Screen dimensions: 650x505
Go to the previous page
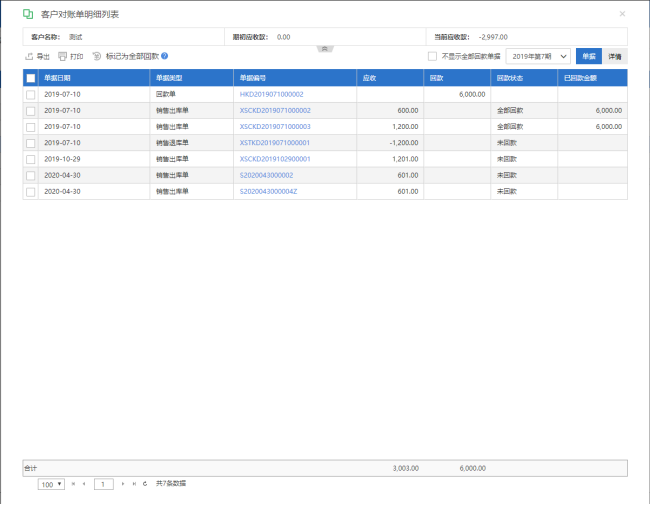(84, 484)
